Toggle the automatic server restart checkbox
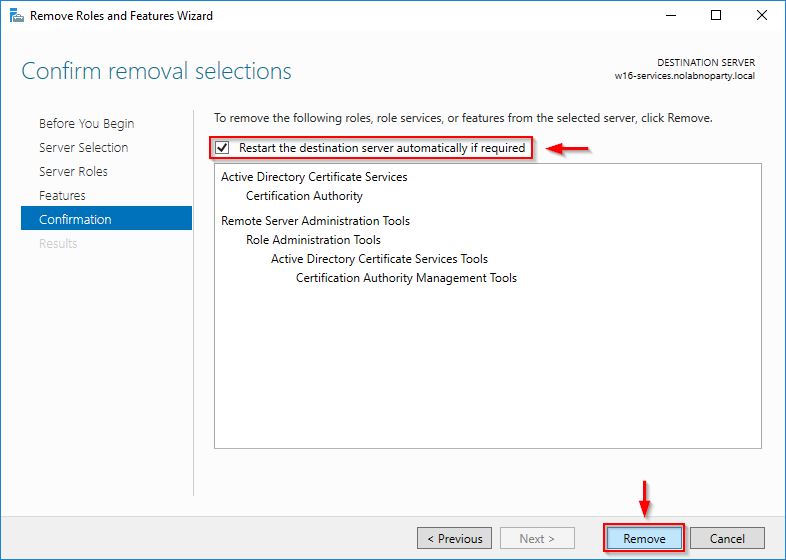This screenshot has height=560, width=786. click(222, 148)
